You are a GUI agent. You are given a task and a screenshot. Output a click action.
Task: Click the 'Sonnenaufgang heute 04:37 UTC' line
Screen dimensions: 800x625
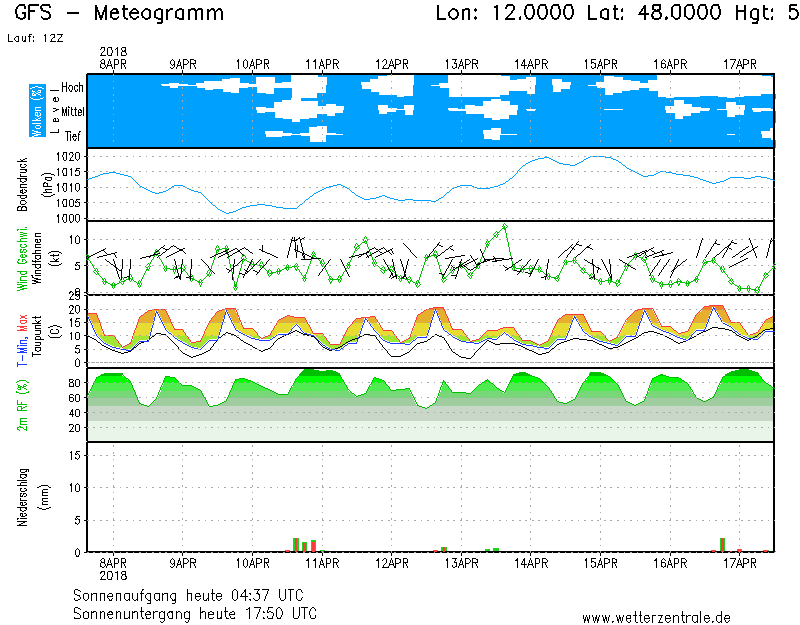188,595
